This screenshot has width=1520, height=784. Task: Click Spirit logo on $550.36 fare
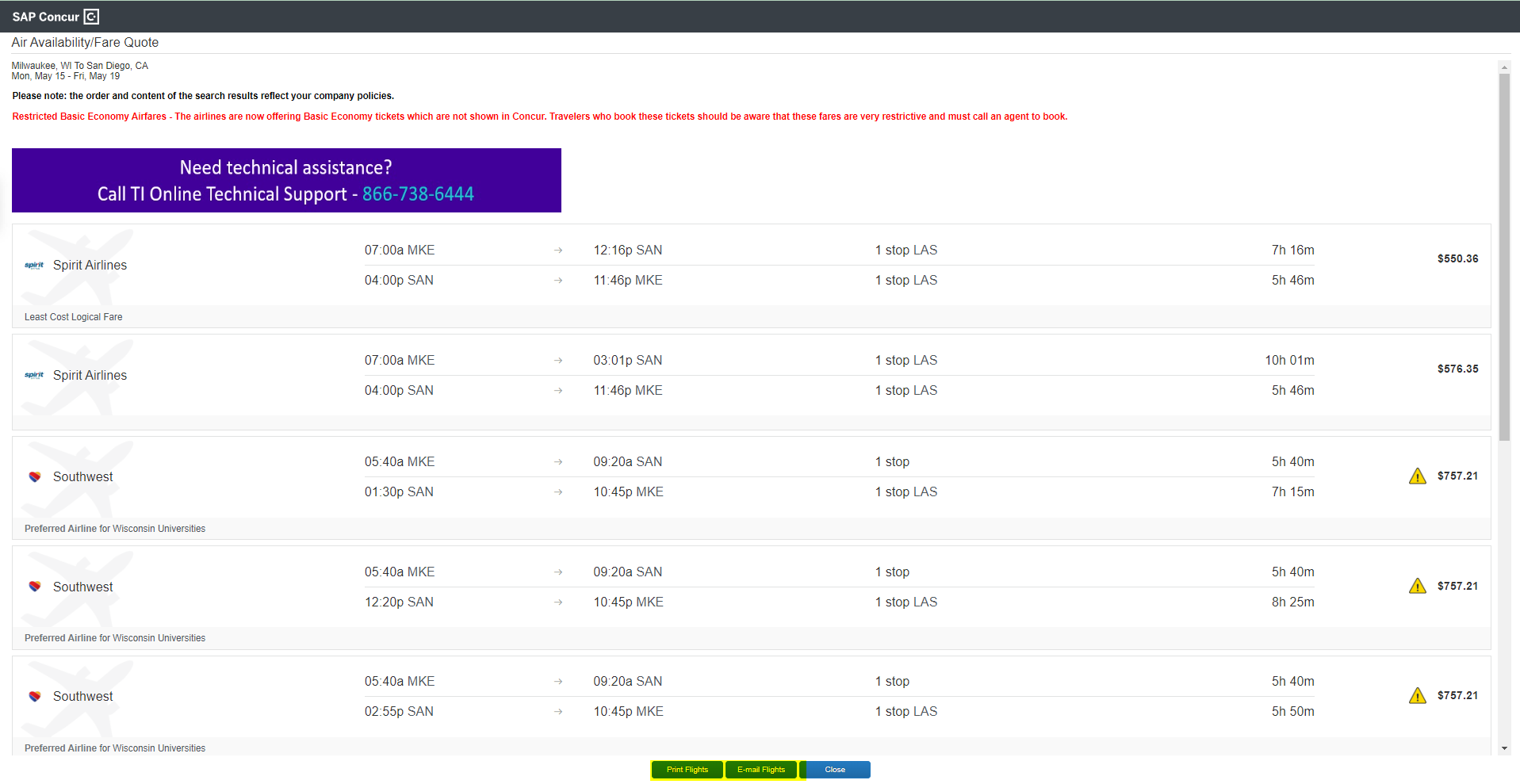click(34, 266)
